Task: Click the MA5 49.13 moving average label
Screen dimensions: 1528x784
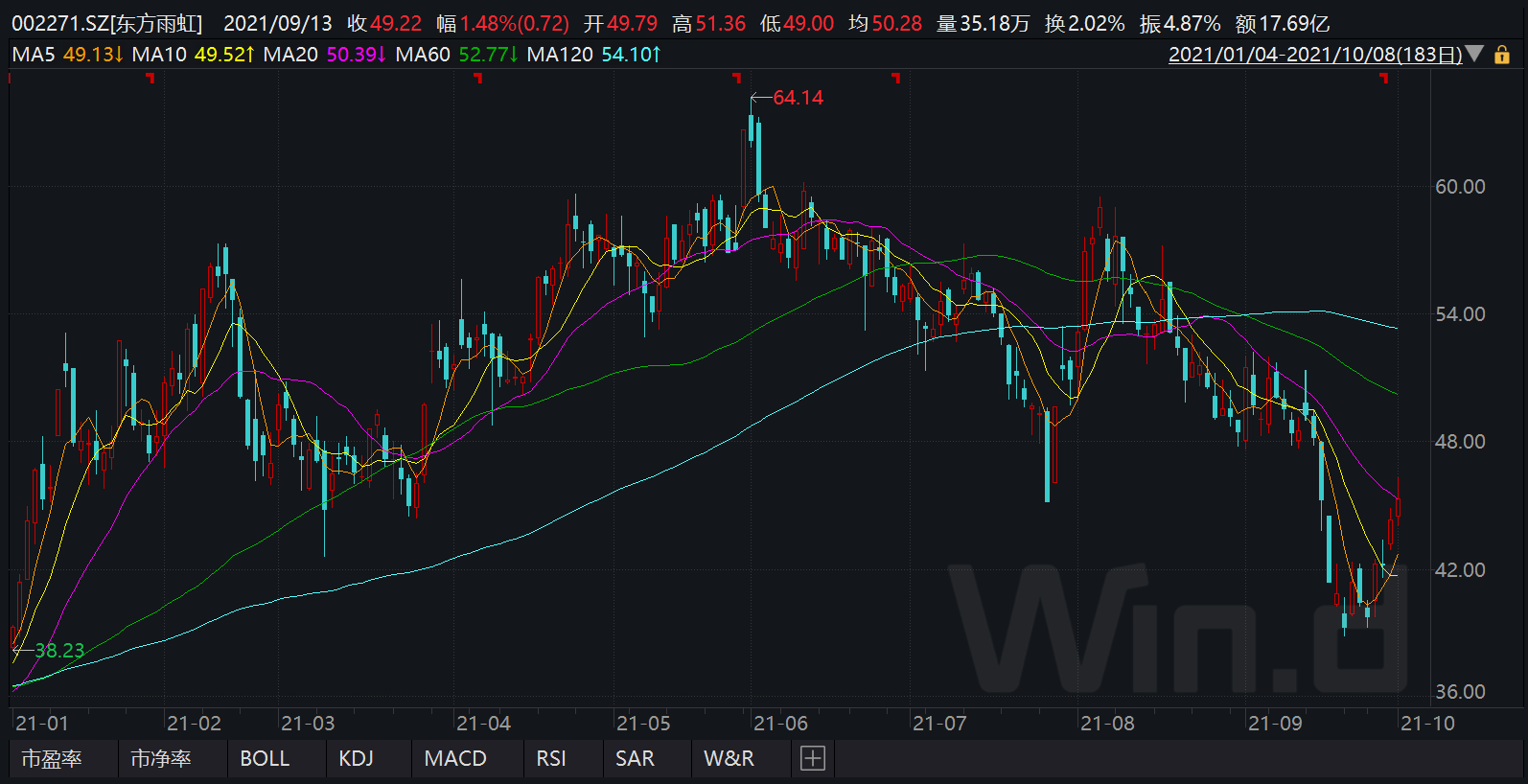Action: coord(68,55)
